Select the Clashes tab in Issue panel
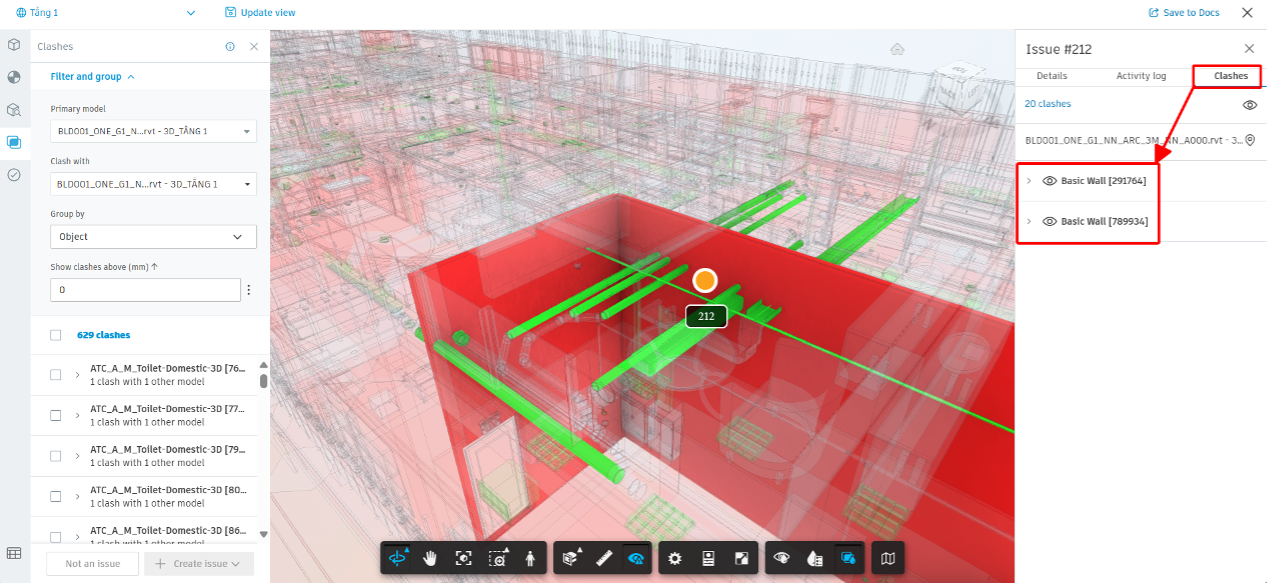 1231,76
